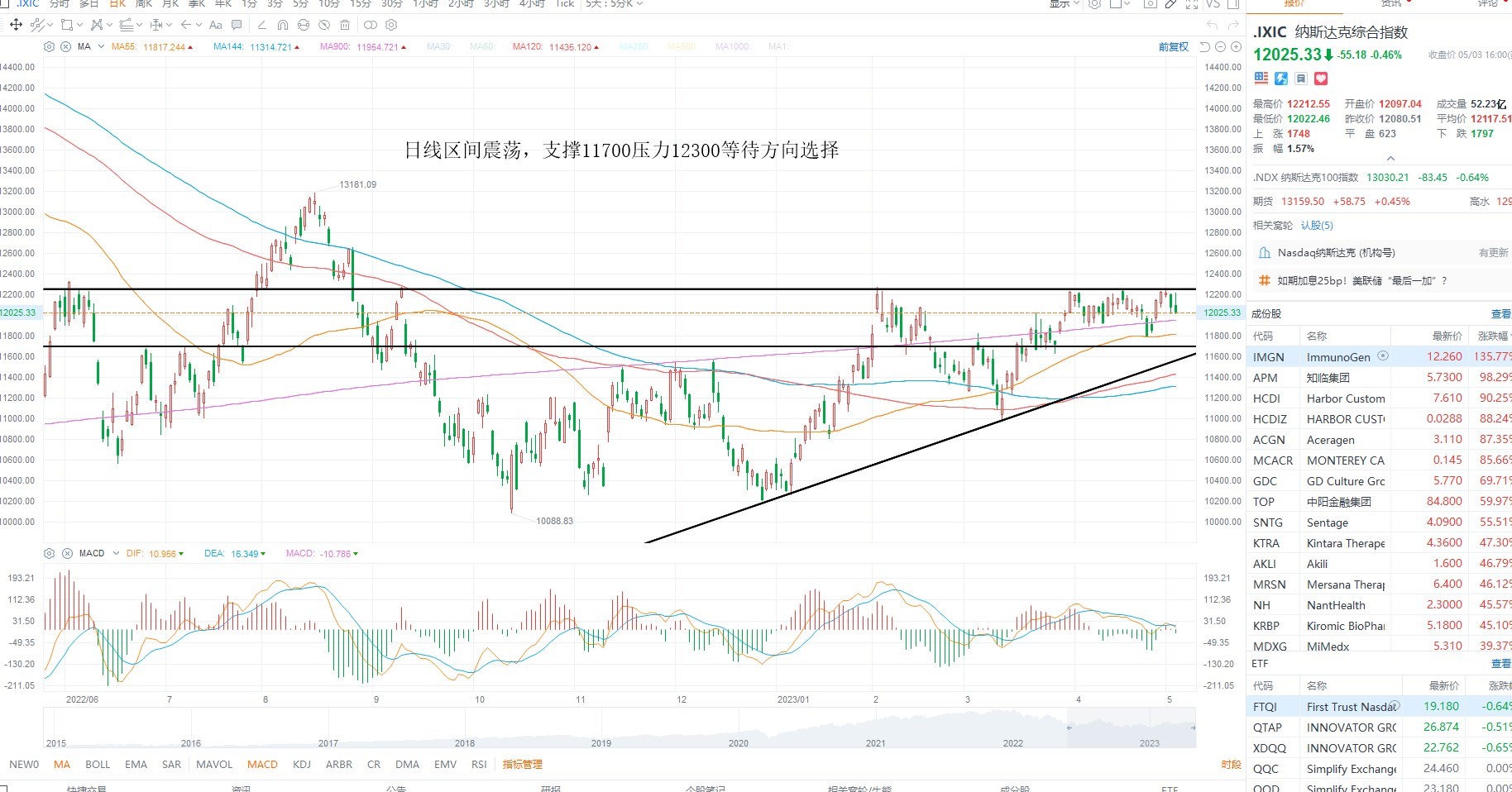Remove the MACD indicator panel
Image resolution: width=1512 pixels, height=792 pixels.
tap(67, 553)
